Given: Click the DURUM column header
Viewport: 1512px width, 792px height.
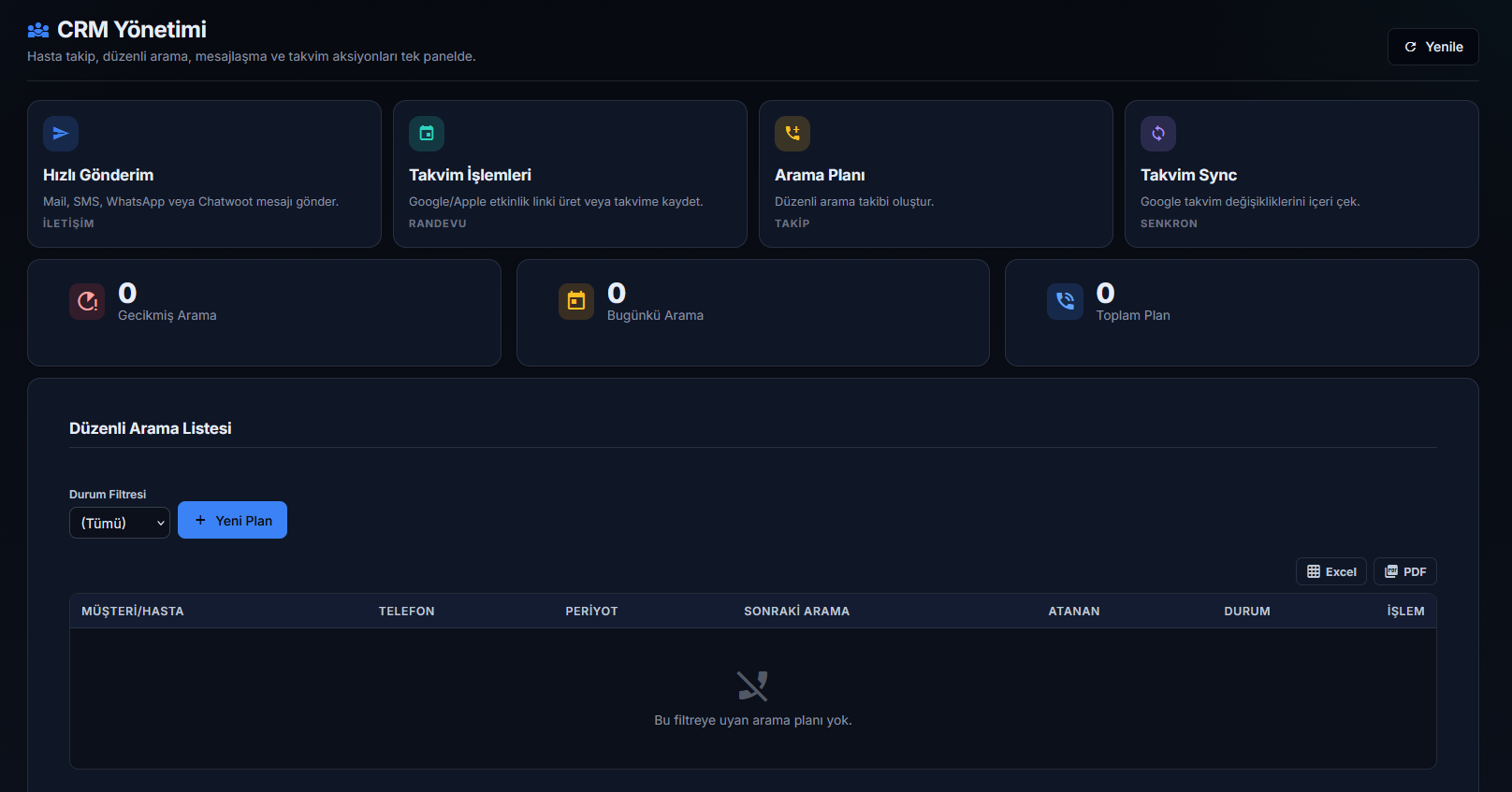Looking at the screenshot, I should click(x=1247, y=611).
